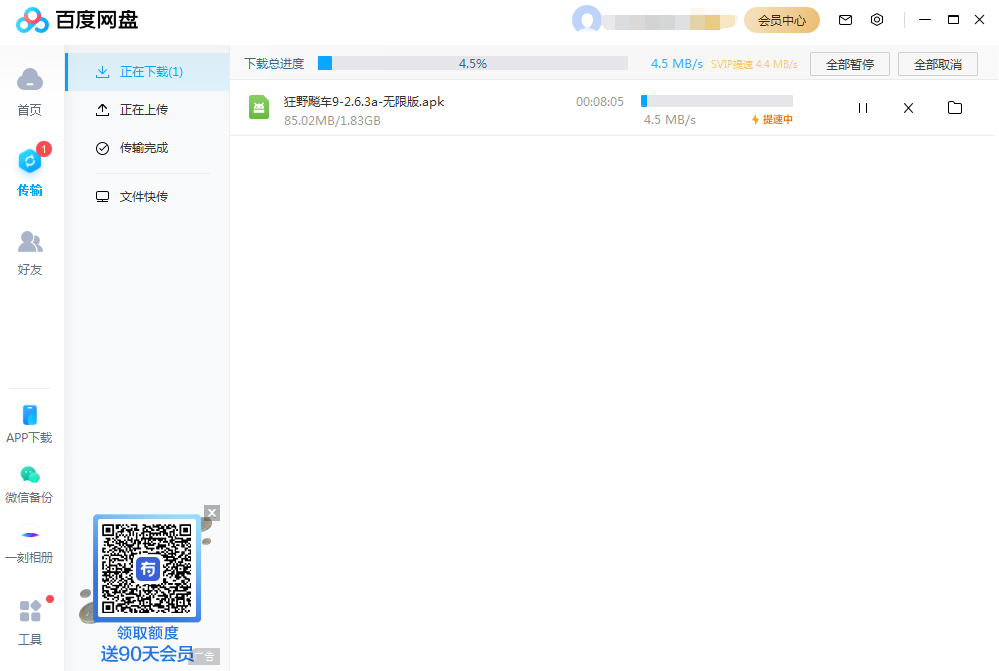Open the 会员中心 member center
This screenshot has width=999, height=671.
pyautogui.click(x=781, y=20)
